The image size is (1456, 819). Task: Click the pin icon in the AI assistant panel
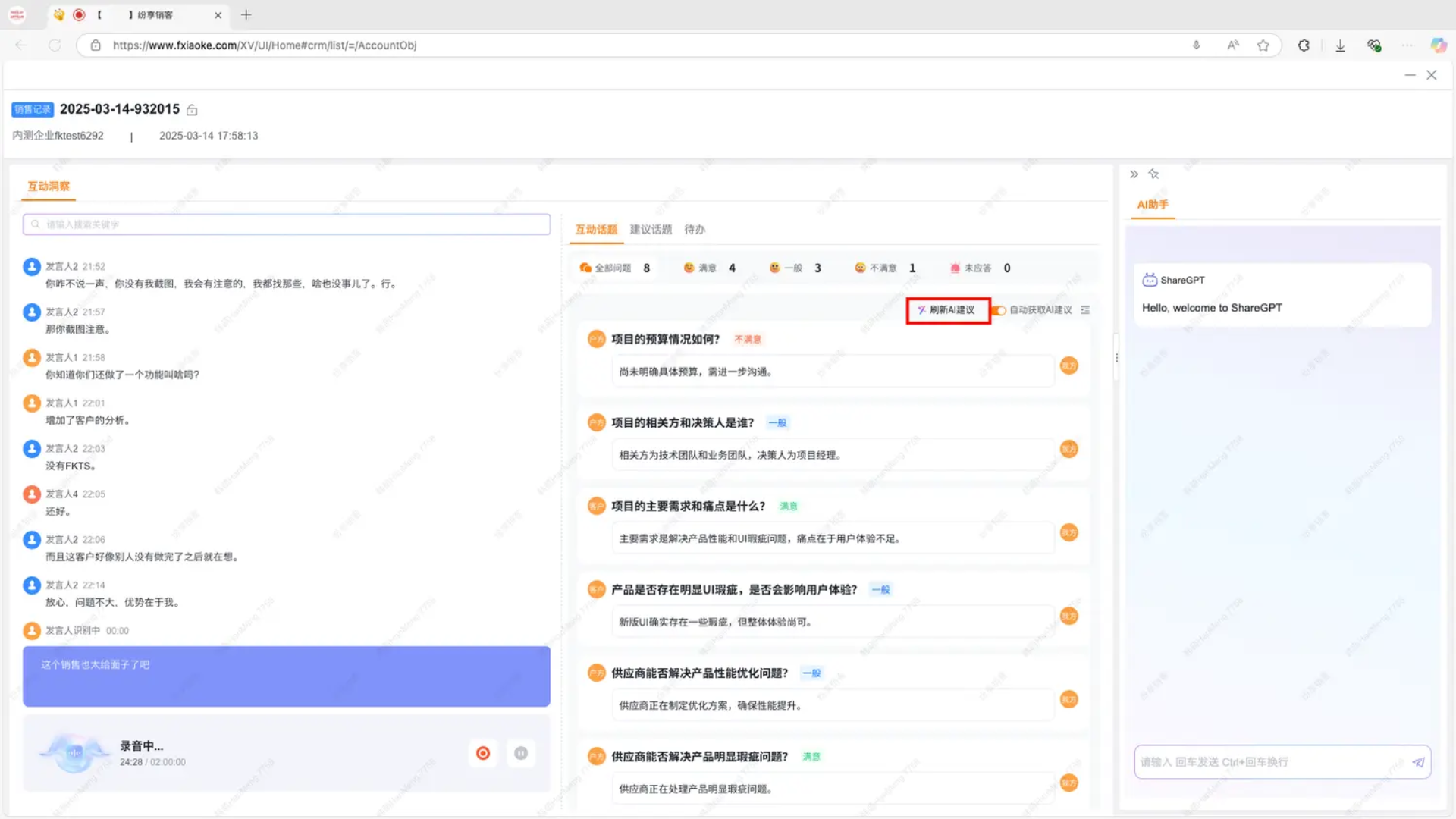1153,174
